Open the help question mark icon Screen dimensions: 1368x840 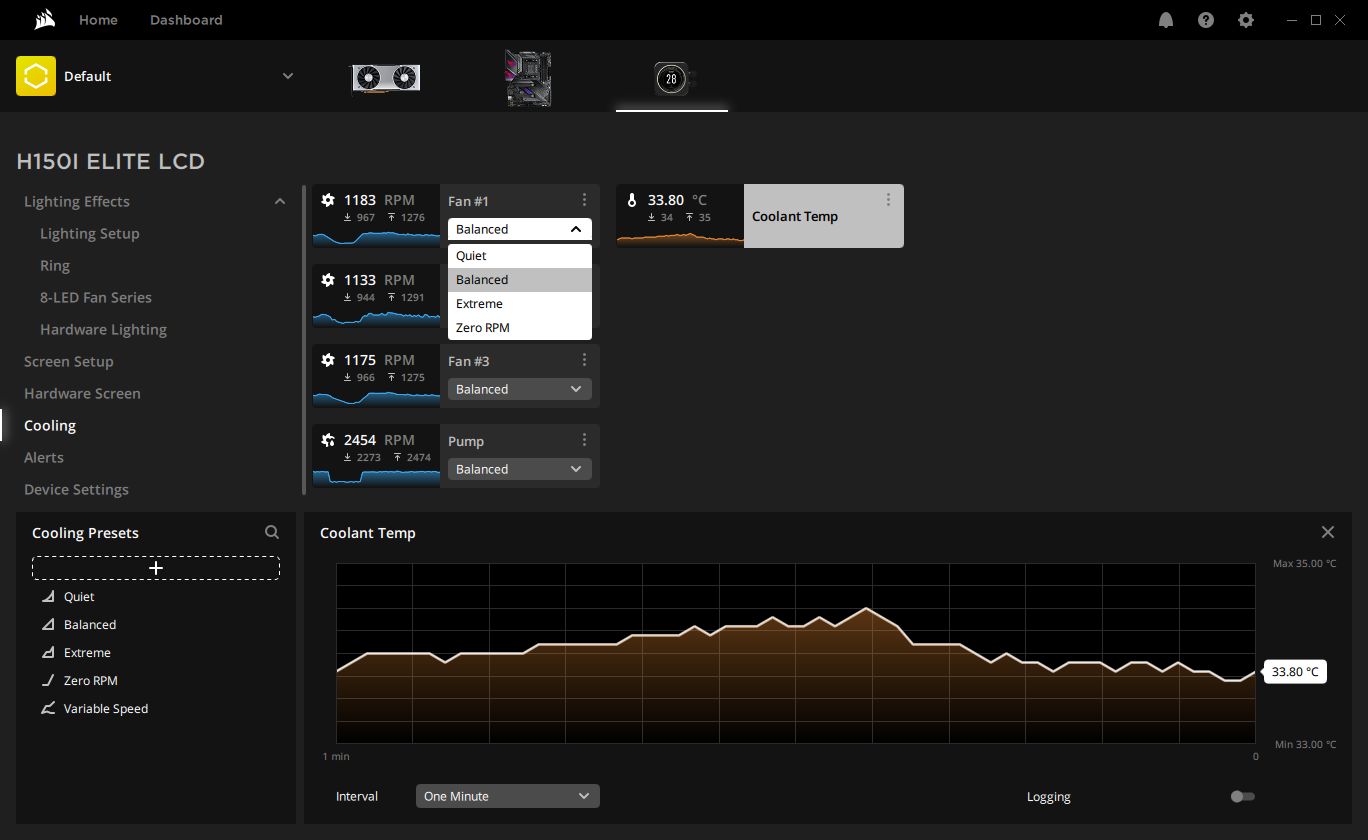[1206, 20]
